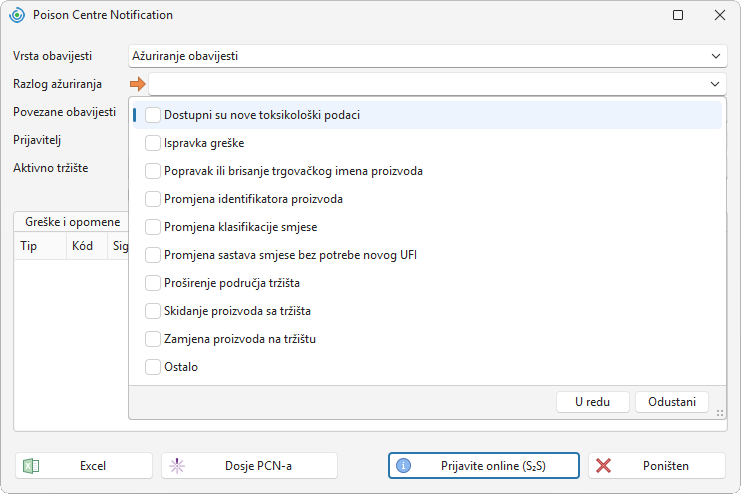Sort by the 'Tip' column header
This screenshot has width=741, height=494.
tap(40, 246)
